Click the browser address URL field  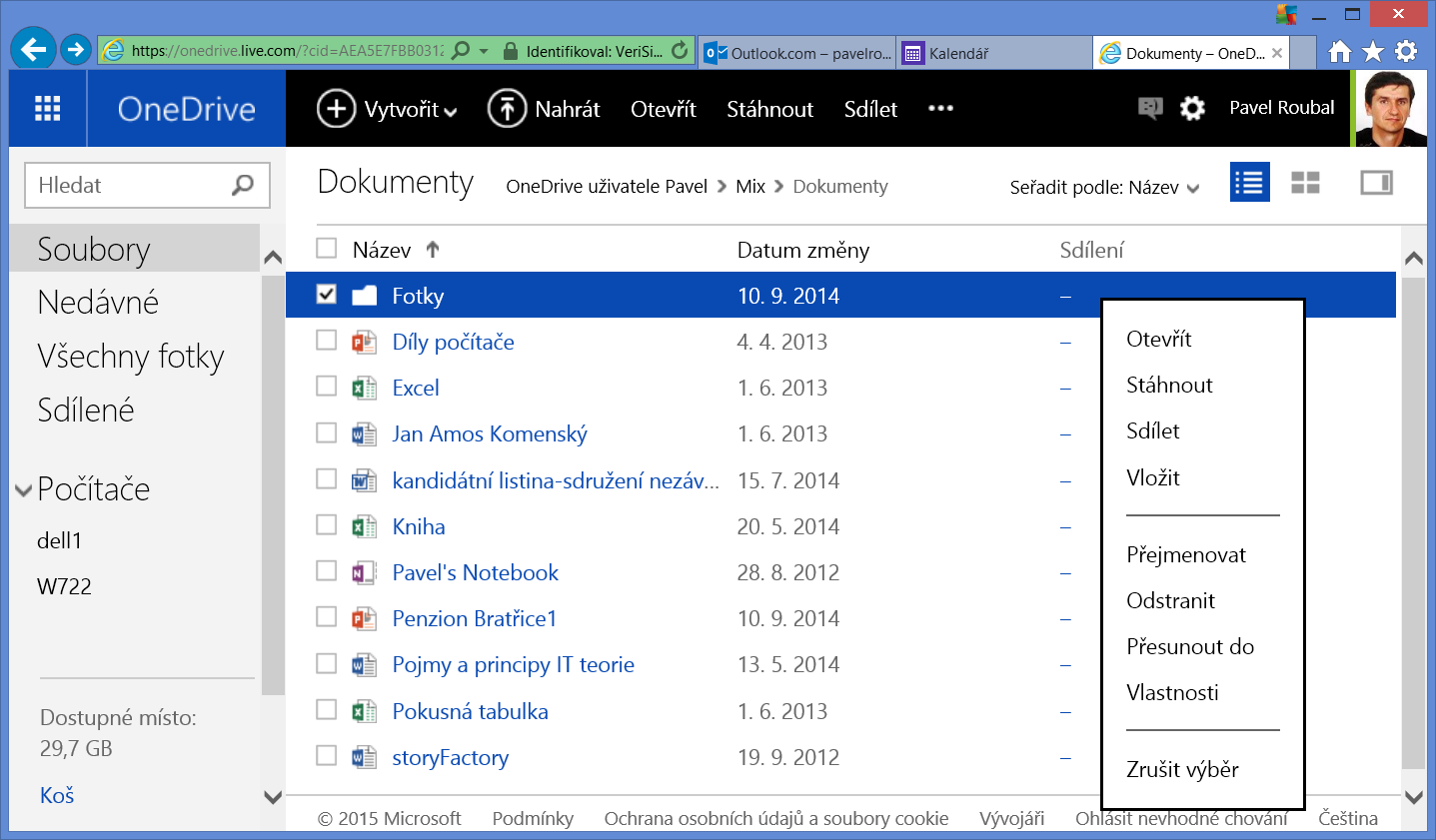[x=287, y=50]
